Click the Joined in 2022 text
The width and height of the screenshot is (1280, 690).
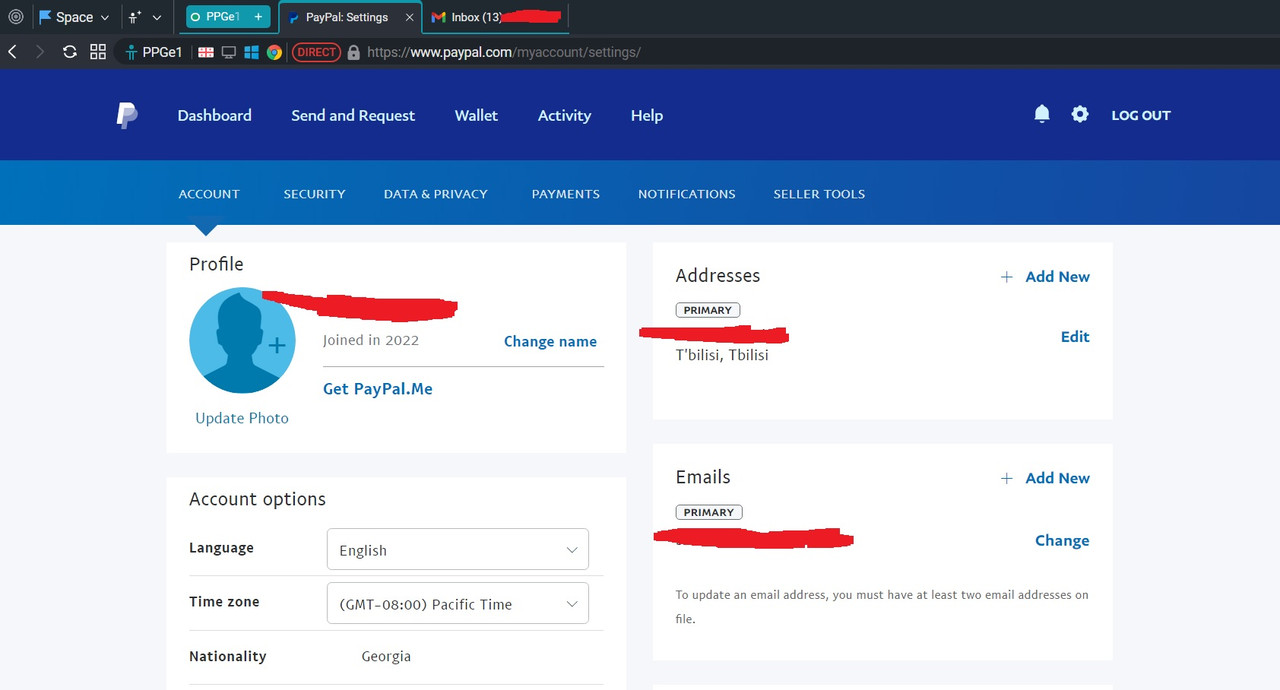[371, 340]
